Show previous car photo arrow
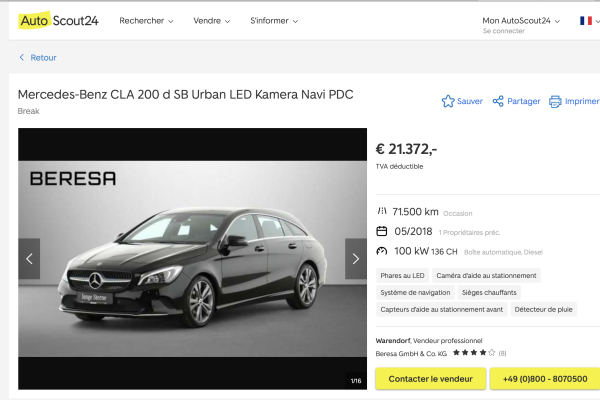 point(29,259)
